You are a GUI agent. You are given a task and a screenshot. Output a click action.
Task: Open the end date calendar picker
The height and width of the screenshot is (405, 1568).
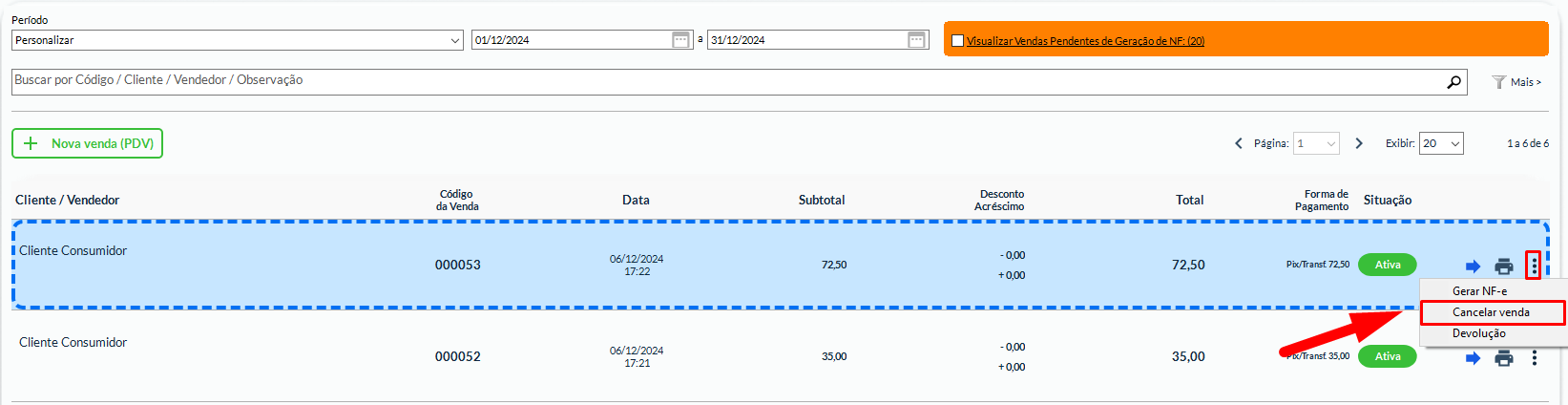point(916,40)
